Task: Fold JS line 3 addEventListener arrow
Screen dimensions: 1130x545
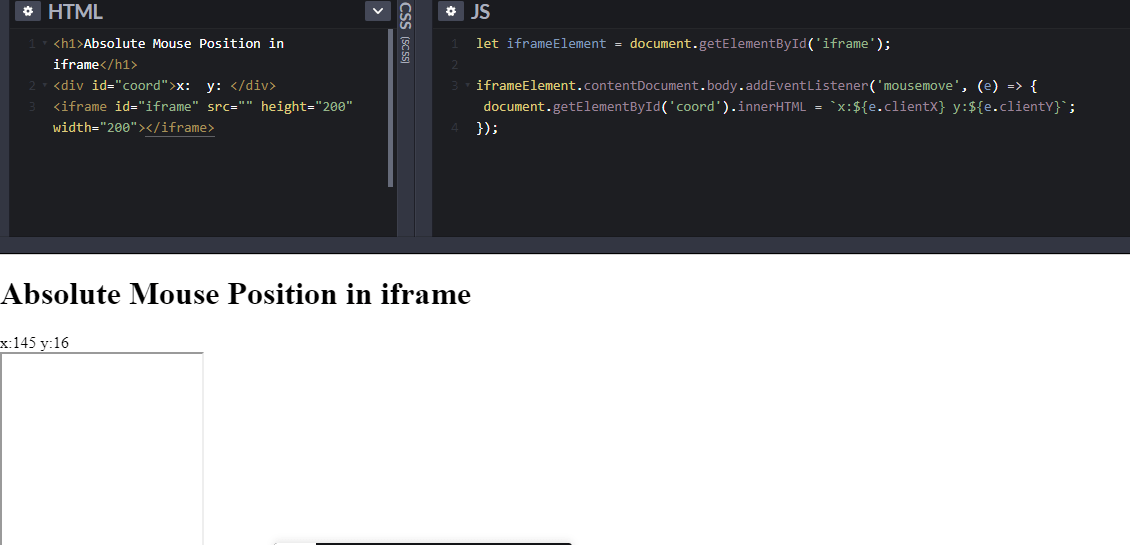Action: pos(468,86)
